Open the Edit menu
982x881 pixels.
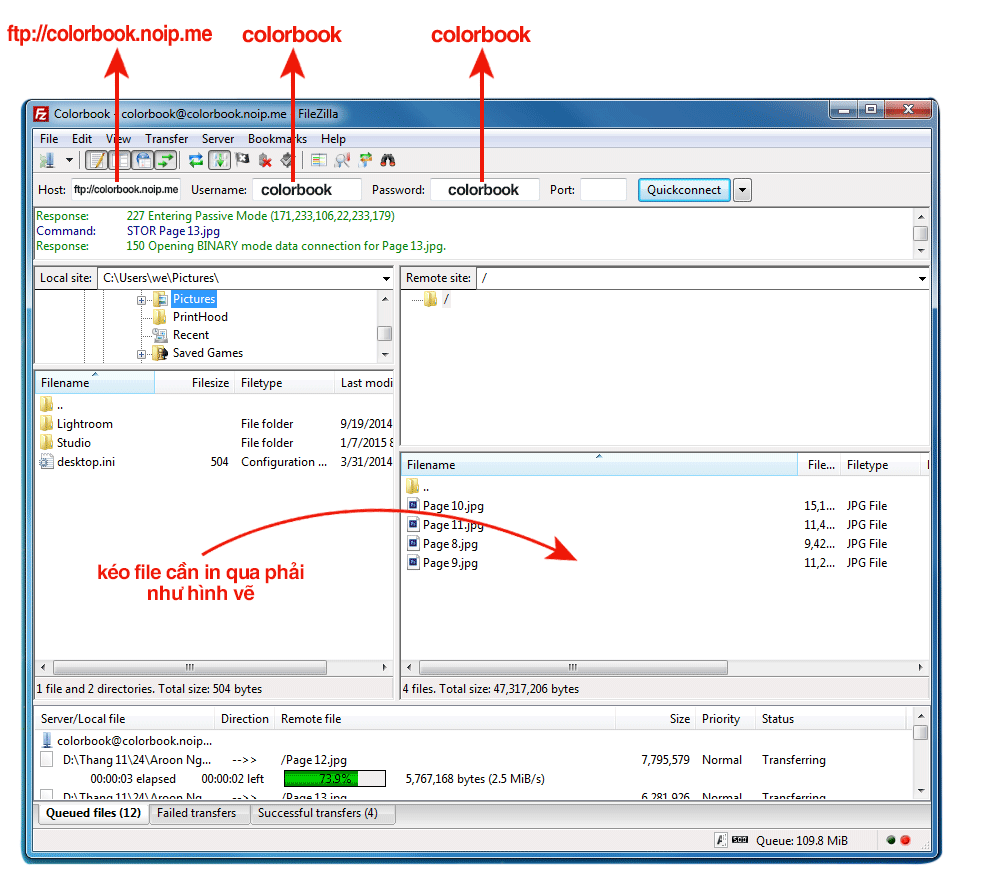click(x=81, y=139)
